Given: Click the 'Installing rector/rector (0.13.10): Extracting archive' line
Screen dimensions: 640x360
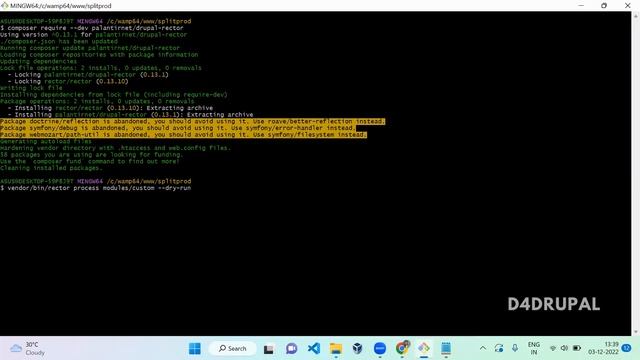Looking at the screenshot, I should (x=110, y=108).
